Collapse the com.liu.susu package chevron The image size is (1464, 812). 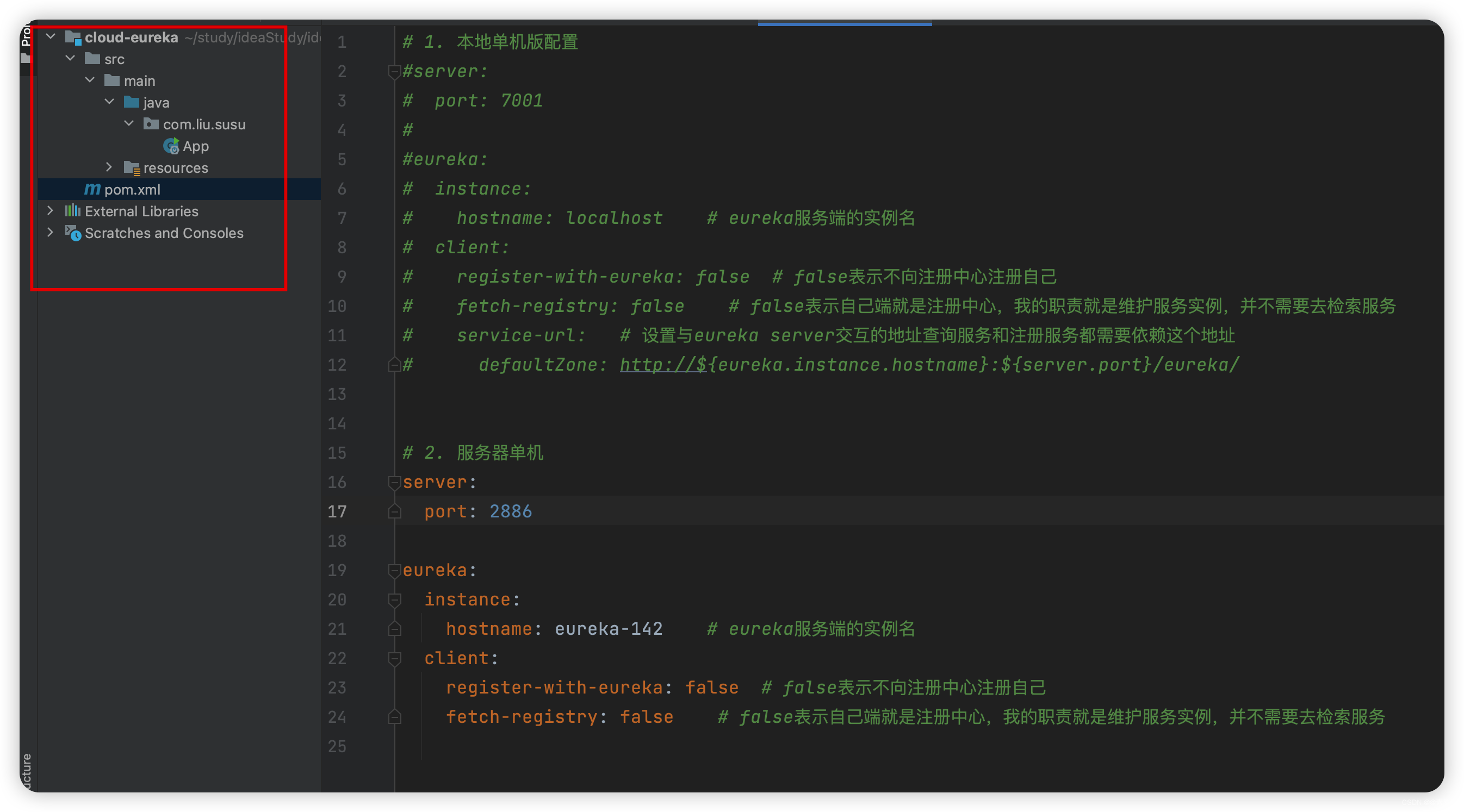click(129, 123)
